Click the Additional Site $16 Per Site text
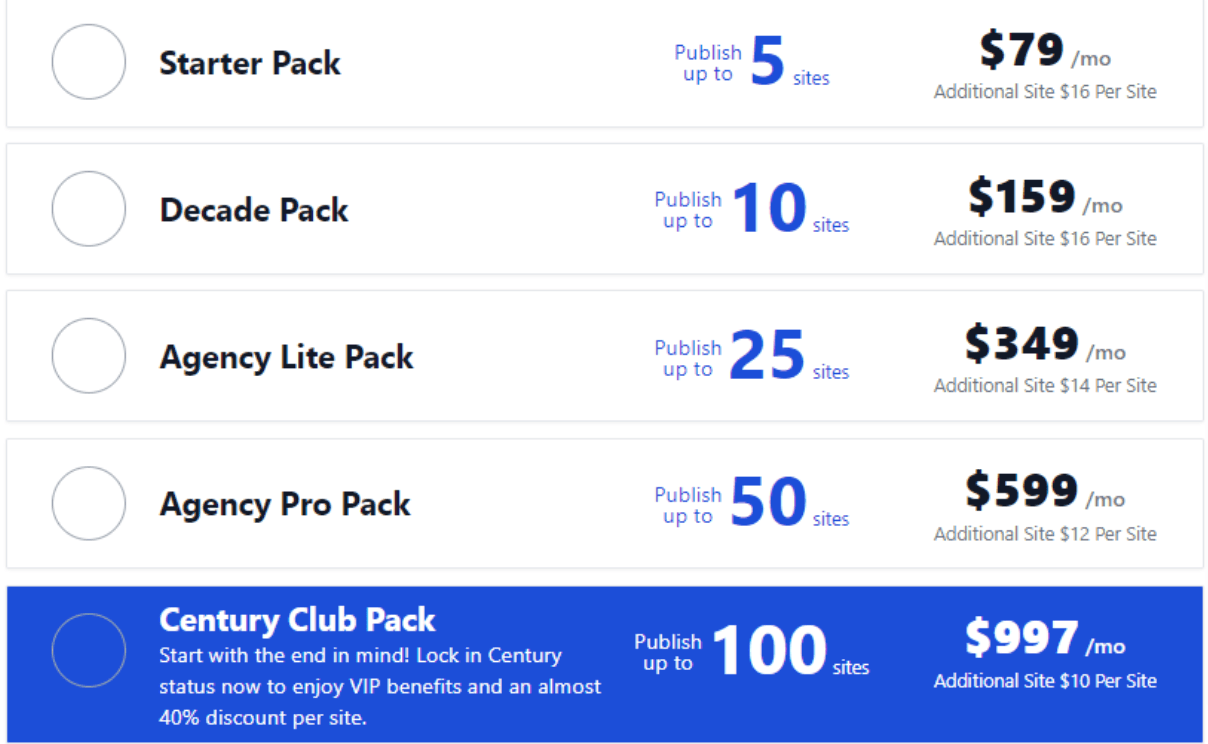Viewport: 1208px width, 744px height. point(1045,91)
